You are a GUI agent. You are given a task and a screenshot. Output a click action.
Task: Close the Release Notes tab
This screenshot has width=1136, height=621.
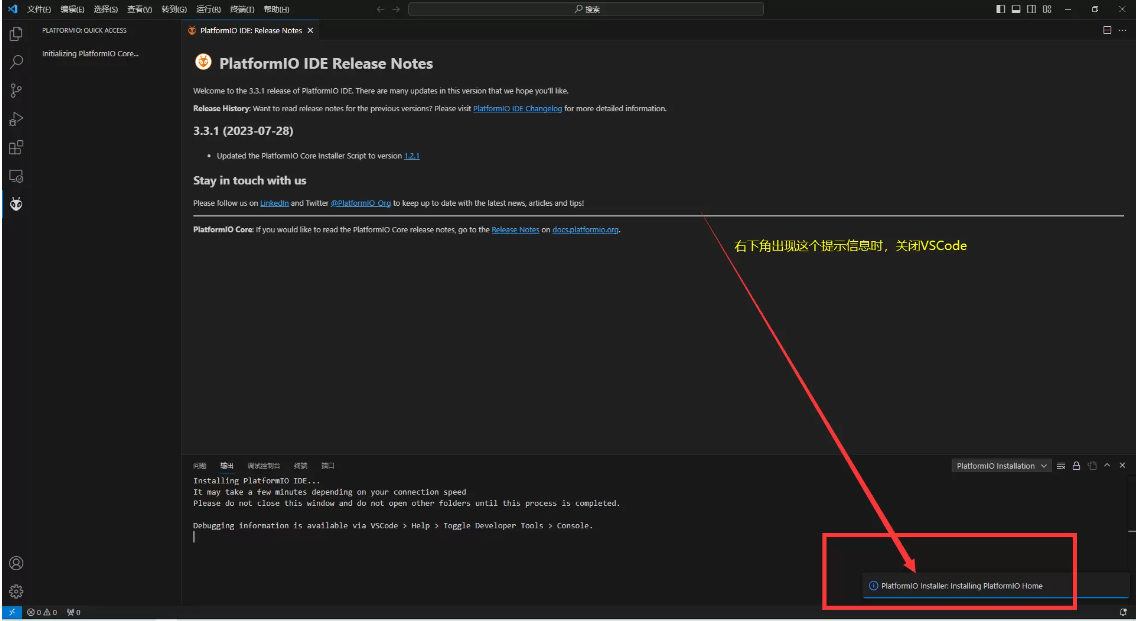tap(310, 30)
